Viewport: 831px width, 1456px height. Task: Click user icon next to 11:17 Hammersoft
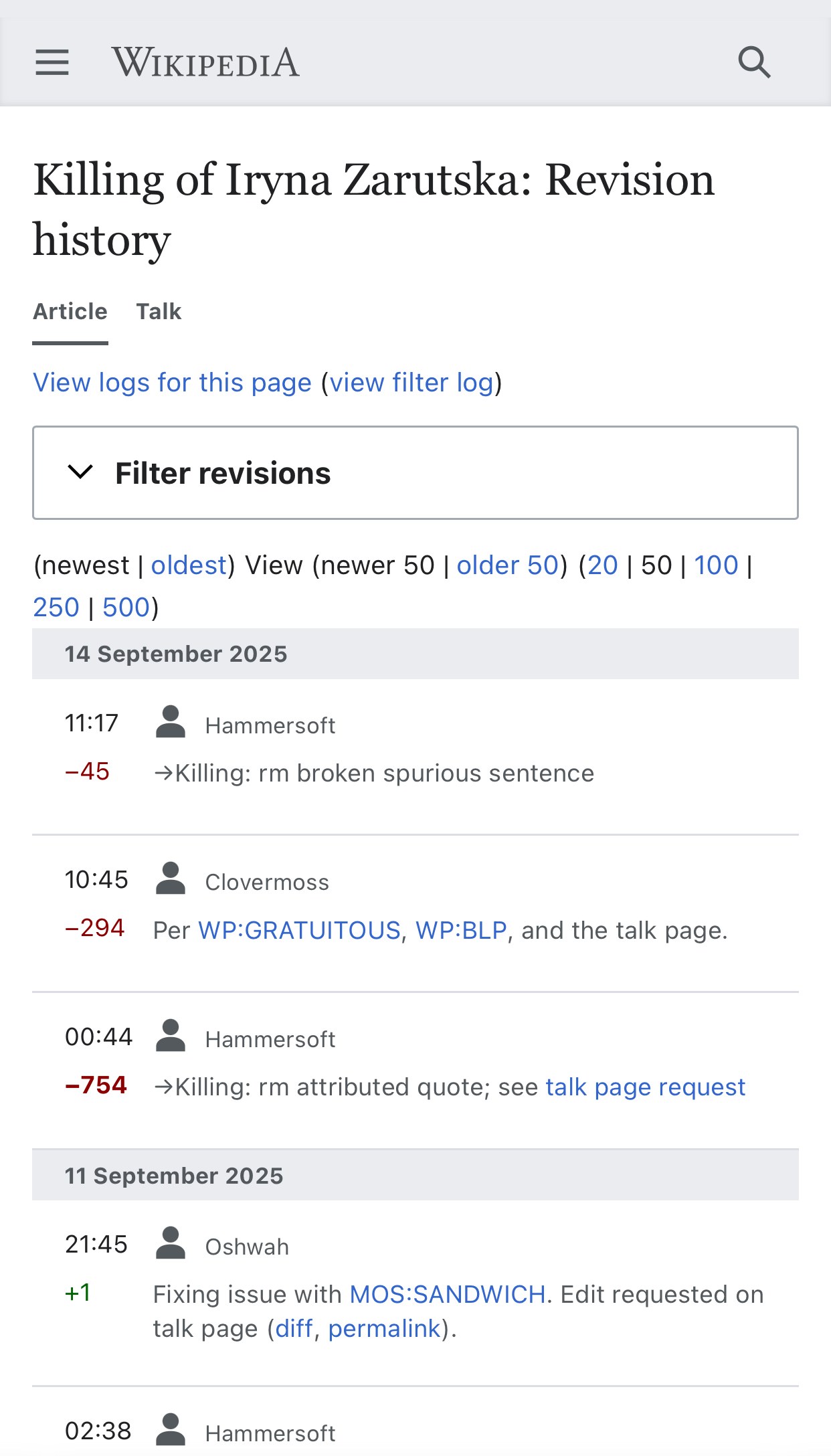tap(171, 722)
